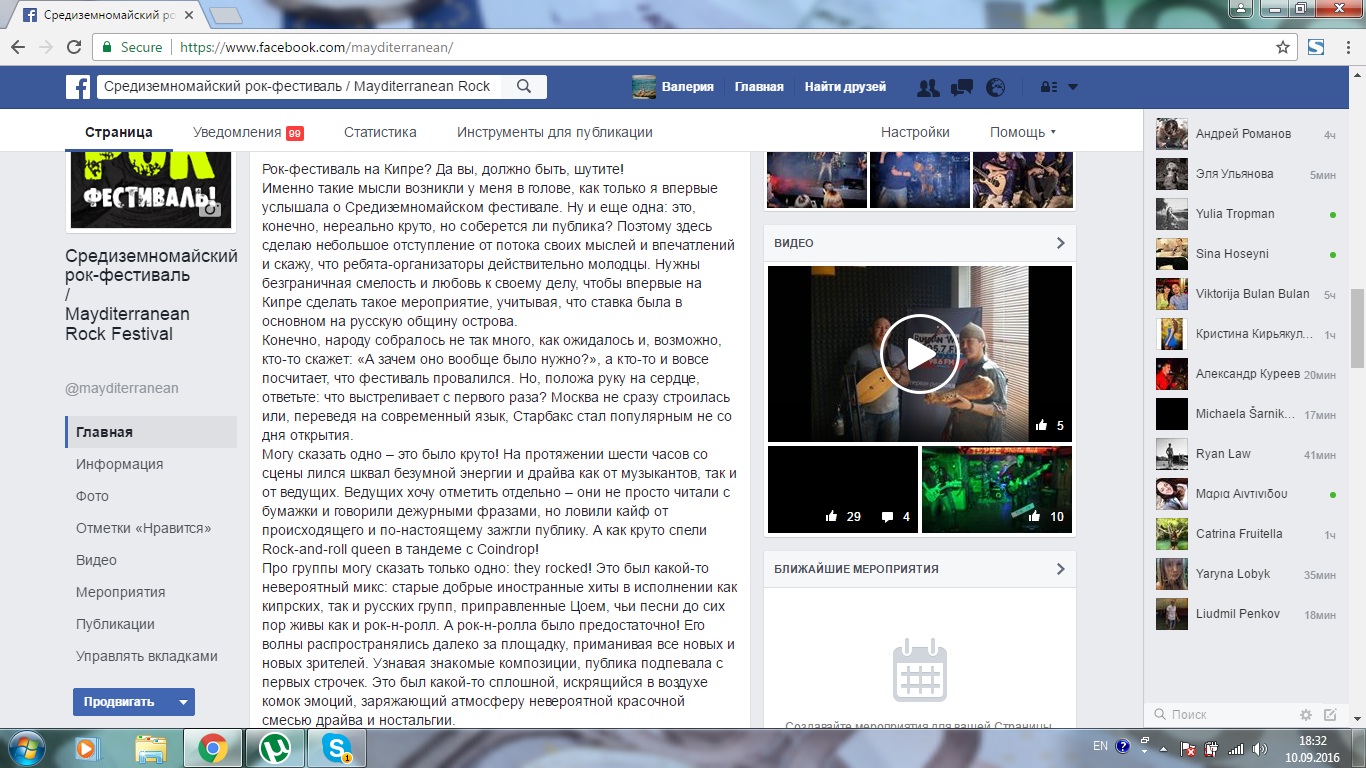The image size is (1366, 768).
Task: Open Skype from the taskbar
Action: click(337, 748)
